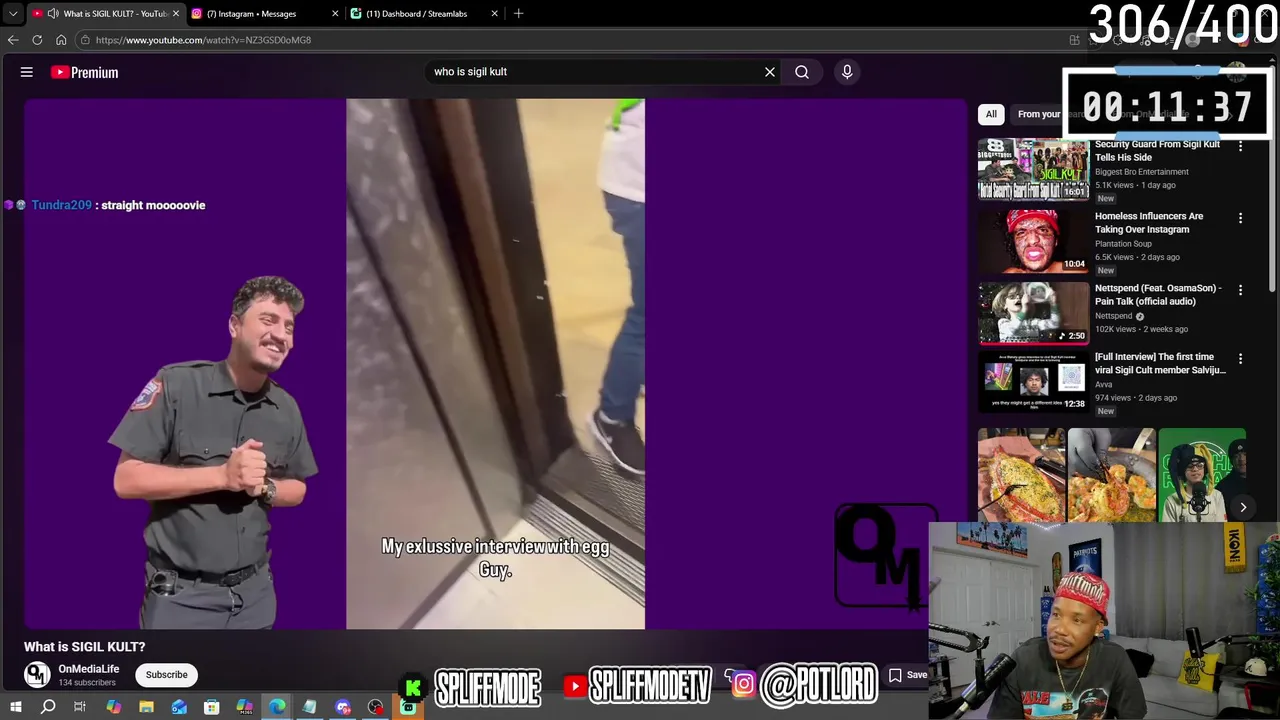Click the 134 subscribers text
The image size is (1280, 720).
coord(87,683)
